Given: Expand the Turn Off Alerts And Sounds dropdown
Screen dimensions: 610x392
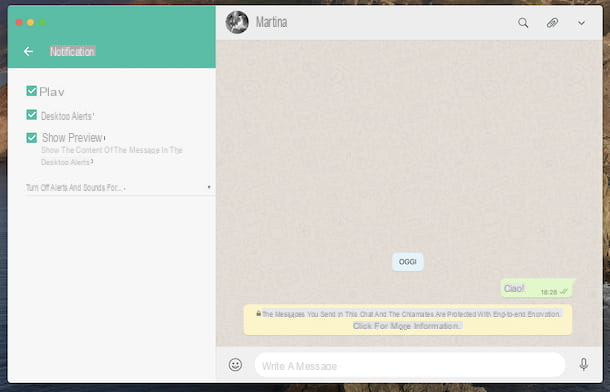Looking at the screenshot, I should [119, 188].
